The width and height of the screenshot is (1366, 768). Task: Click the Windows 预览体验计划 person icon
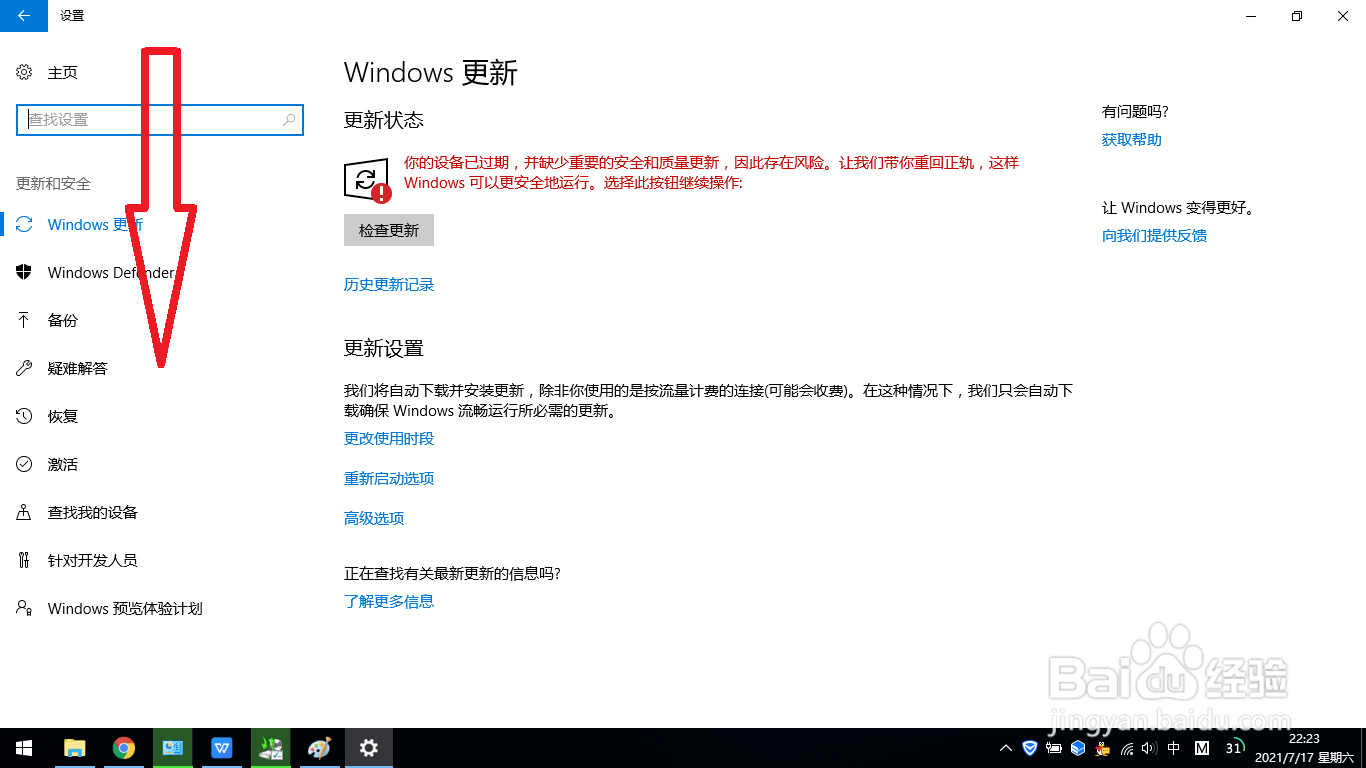click(x=25, y=608)
